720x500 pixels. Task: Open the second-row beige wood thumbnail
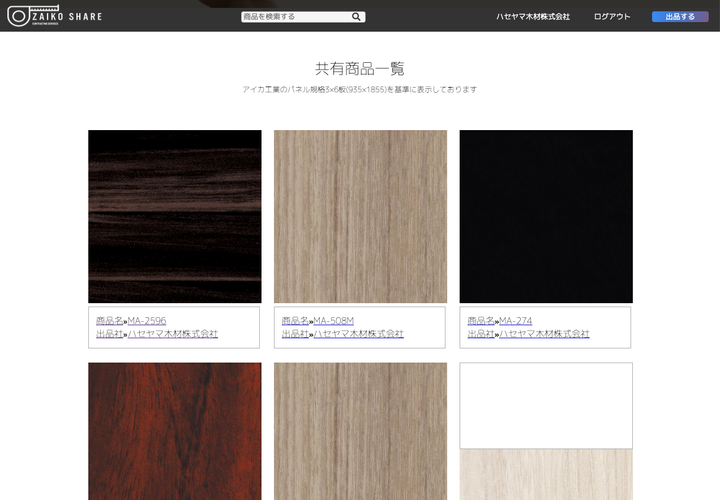coord(360,431)
